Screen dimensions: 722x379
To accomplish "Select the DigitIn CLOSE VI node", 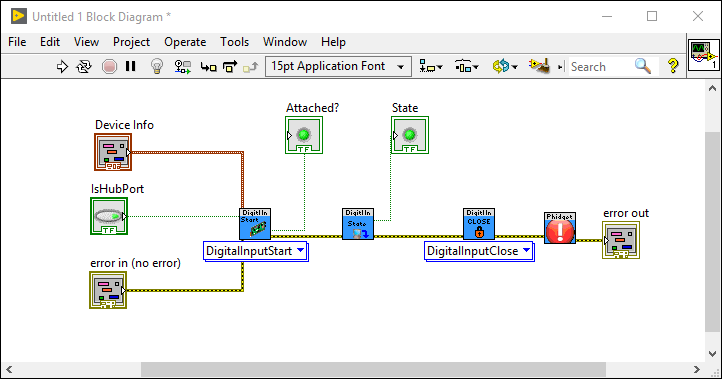I will [x=479, y=224].
